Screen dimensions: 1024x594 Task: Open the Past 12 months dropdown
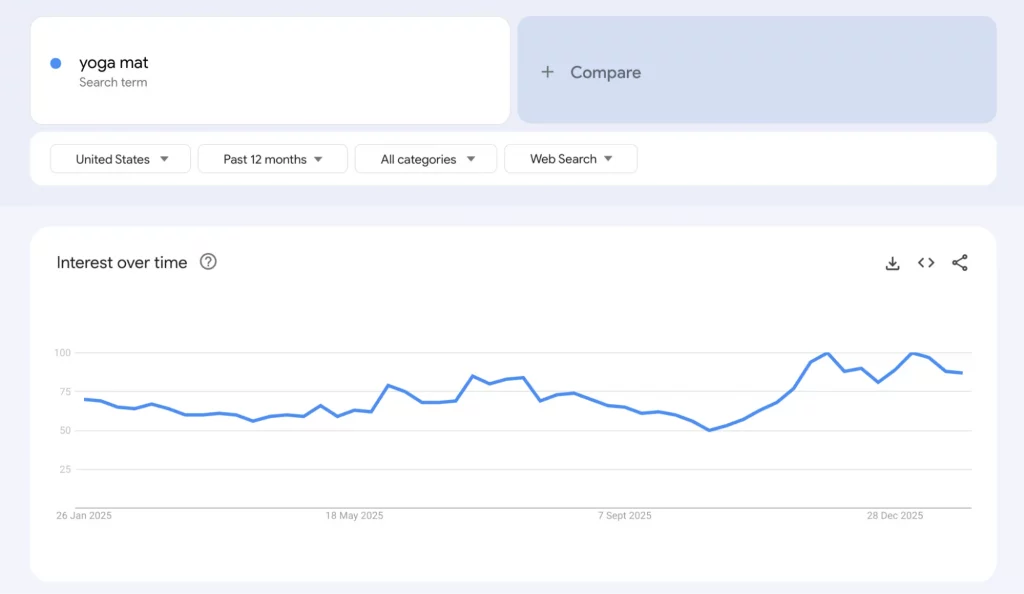pyautogui.click(x=272, y=159)
